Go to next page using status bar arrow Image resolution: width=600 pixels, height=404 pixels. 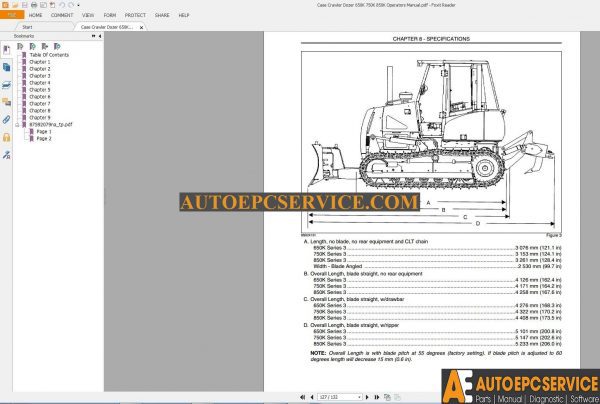click(x=367, y=397)
